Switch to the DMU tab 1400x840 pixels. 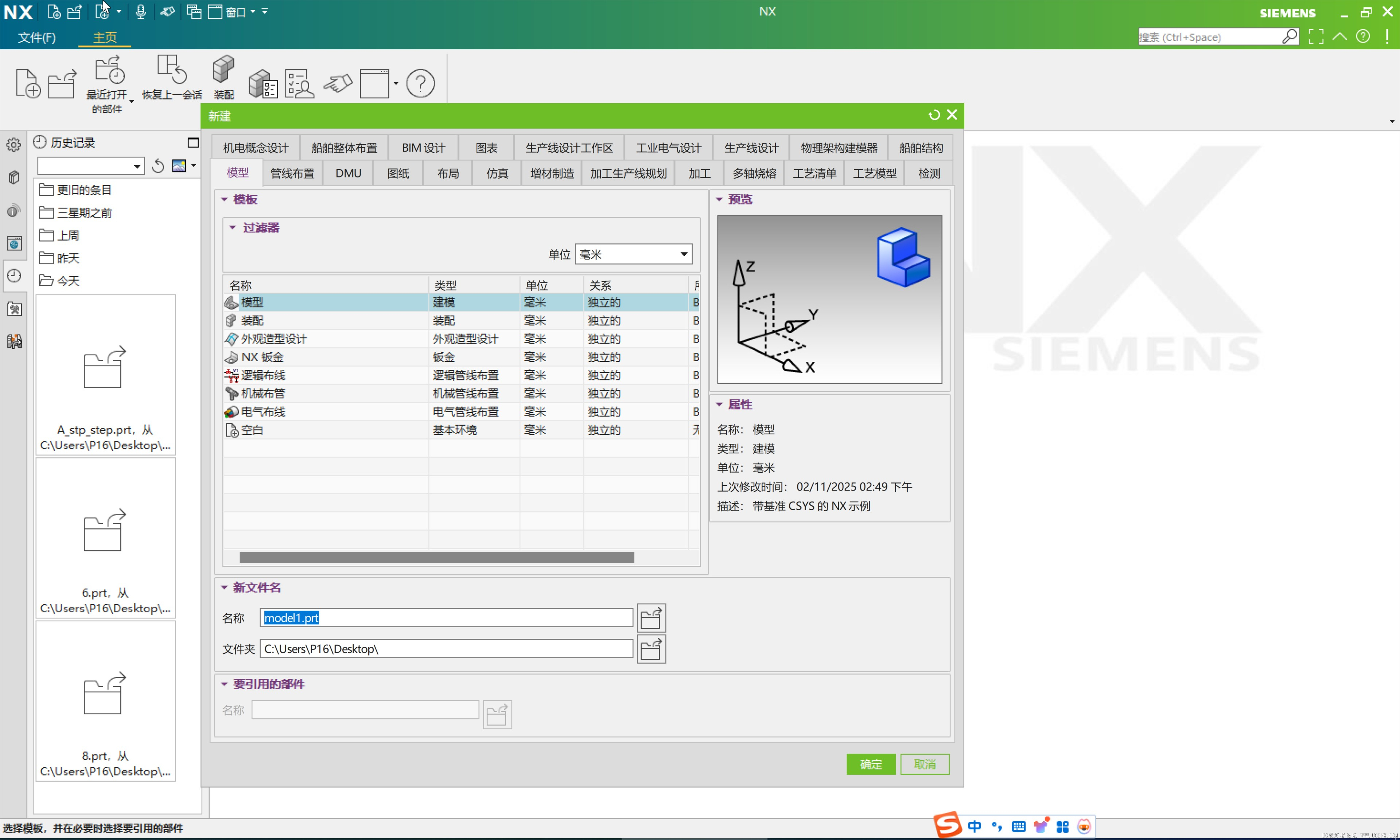(x=348, y=173)
